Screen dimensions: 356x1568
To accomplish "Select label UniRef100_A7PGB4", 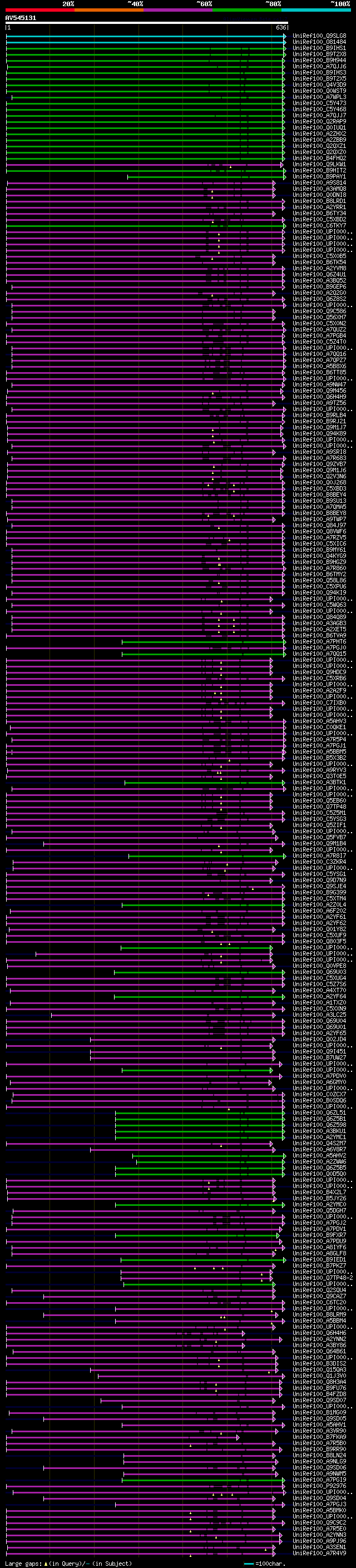I will (x=319, y=336).
